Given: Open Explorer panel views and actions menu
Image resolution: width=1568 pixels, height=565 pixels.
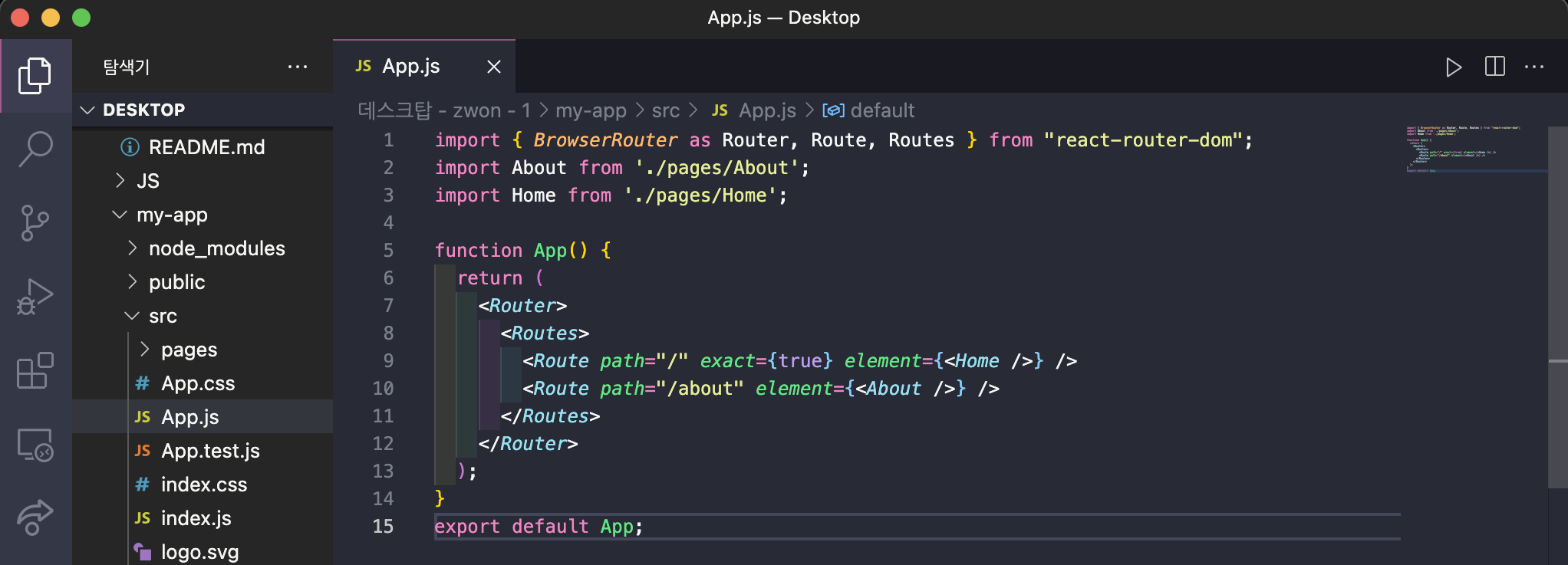Looking at the screenshot, I should click(x=298, y=67).
